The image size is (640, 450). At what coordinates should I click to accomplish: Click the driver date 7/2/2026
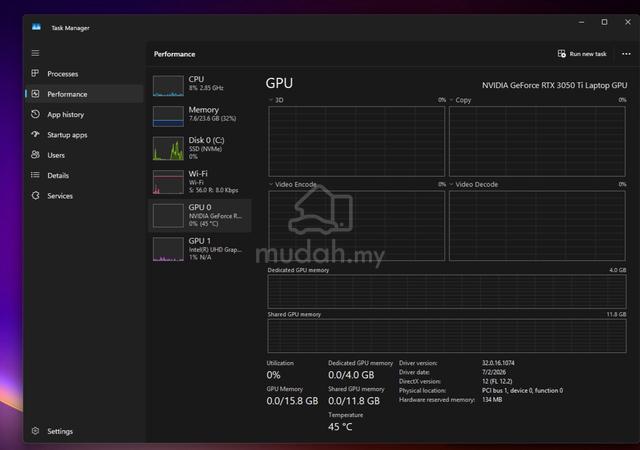click(x=494, y=372)
